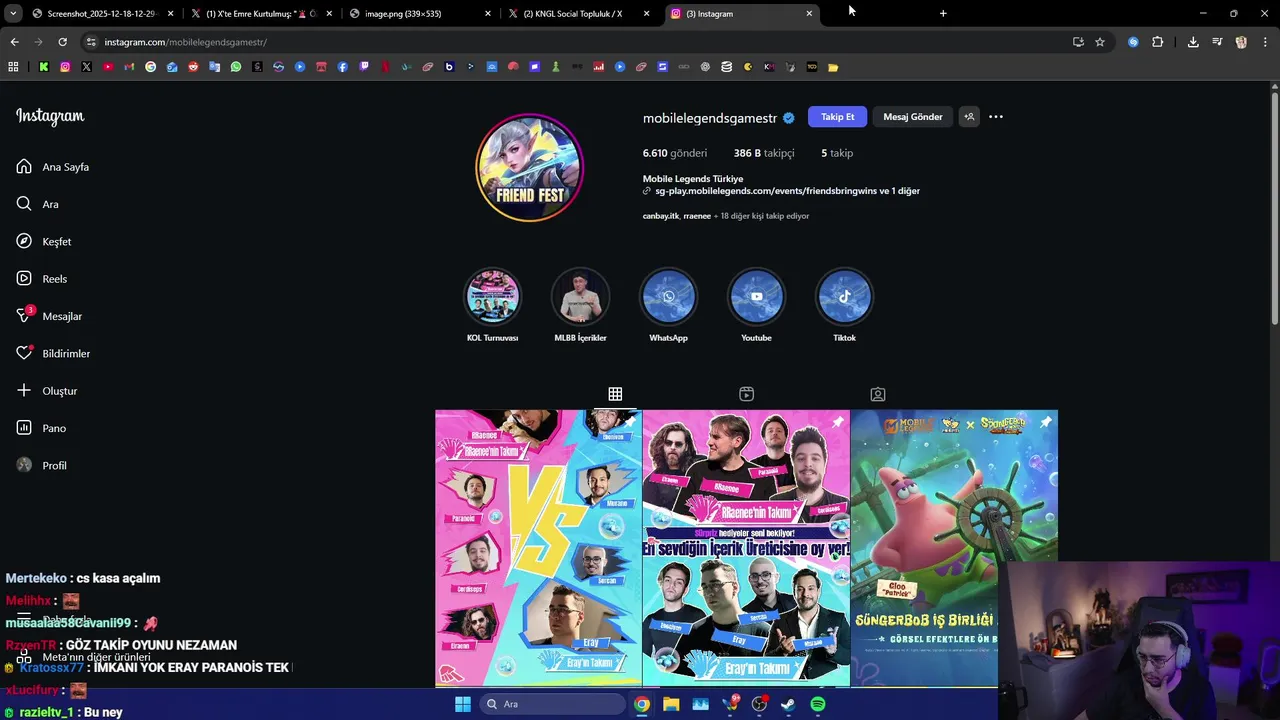
Task: Open the Tiktok story highlight
Action: [844, 296]
